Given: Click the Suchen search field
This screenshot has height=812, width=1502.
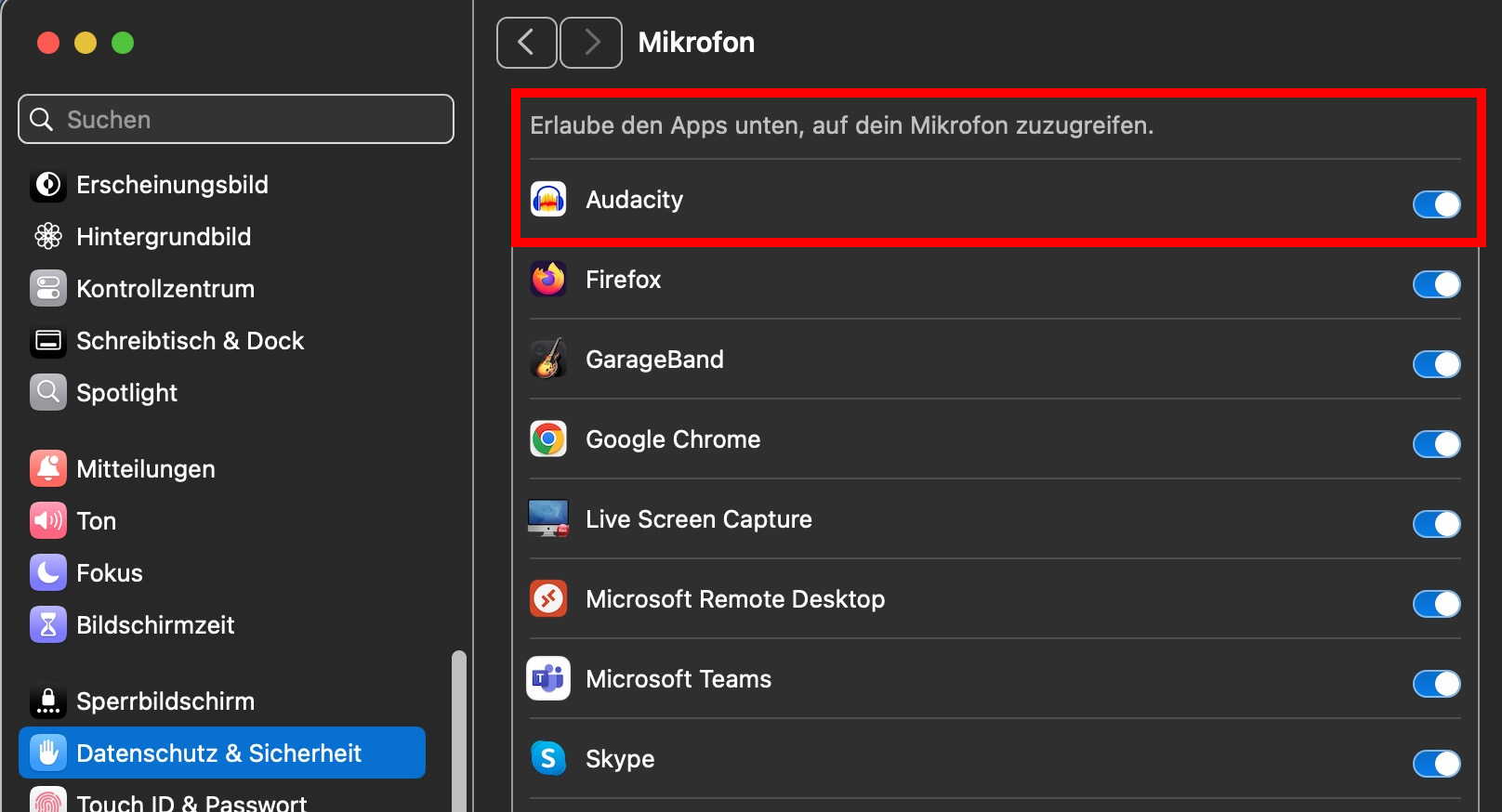Looking at the screenshot, I should pos(236,119).
